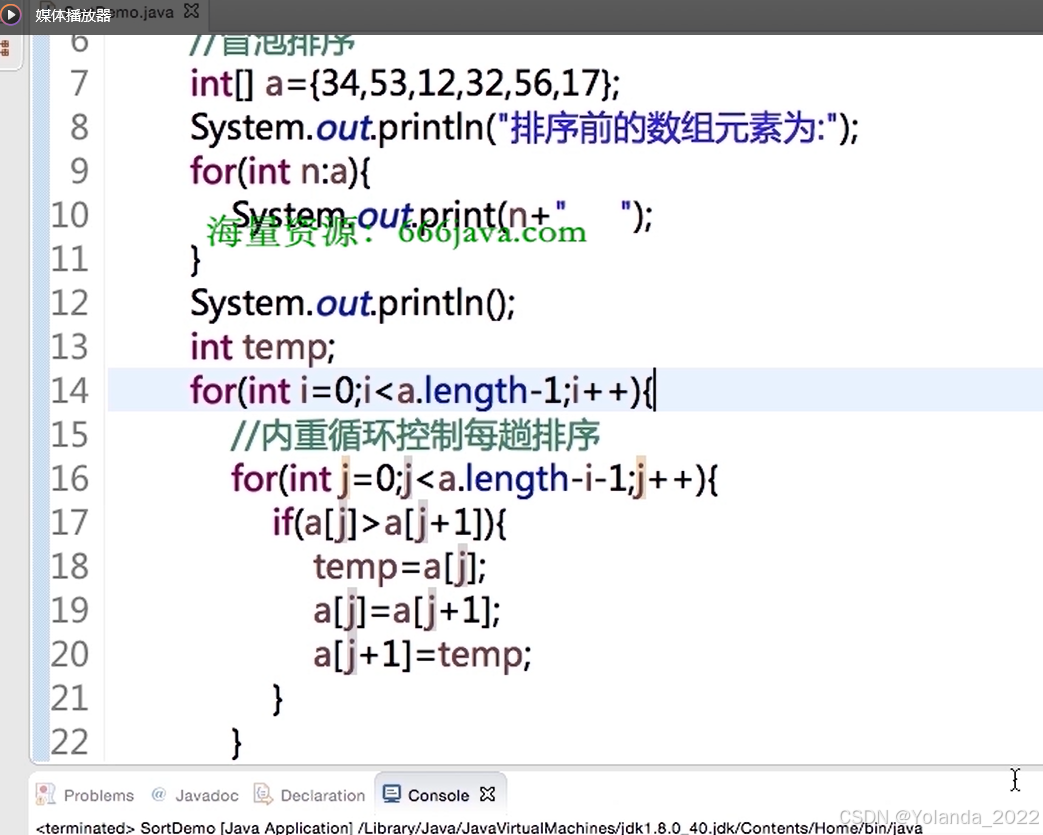Click line number 22 in gutter
The image size is (1043, 835).
70,742
